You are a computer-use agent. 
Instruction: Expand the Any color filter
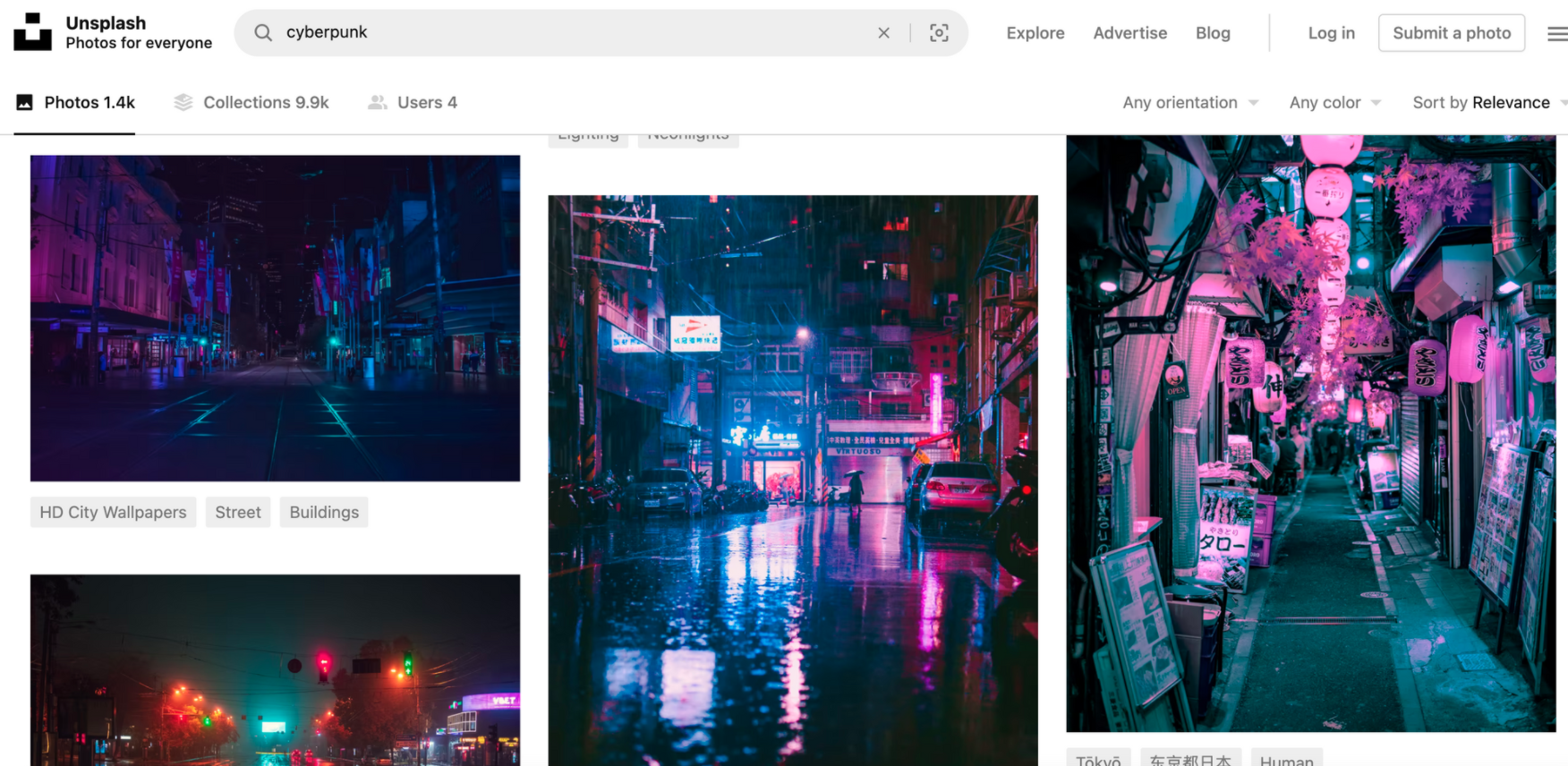tap(1334, 103)
